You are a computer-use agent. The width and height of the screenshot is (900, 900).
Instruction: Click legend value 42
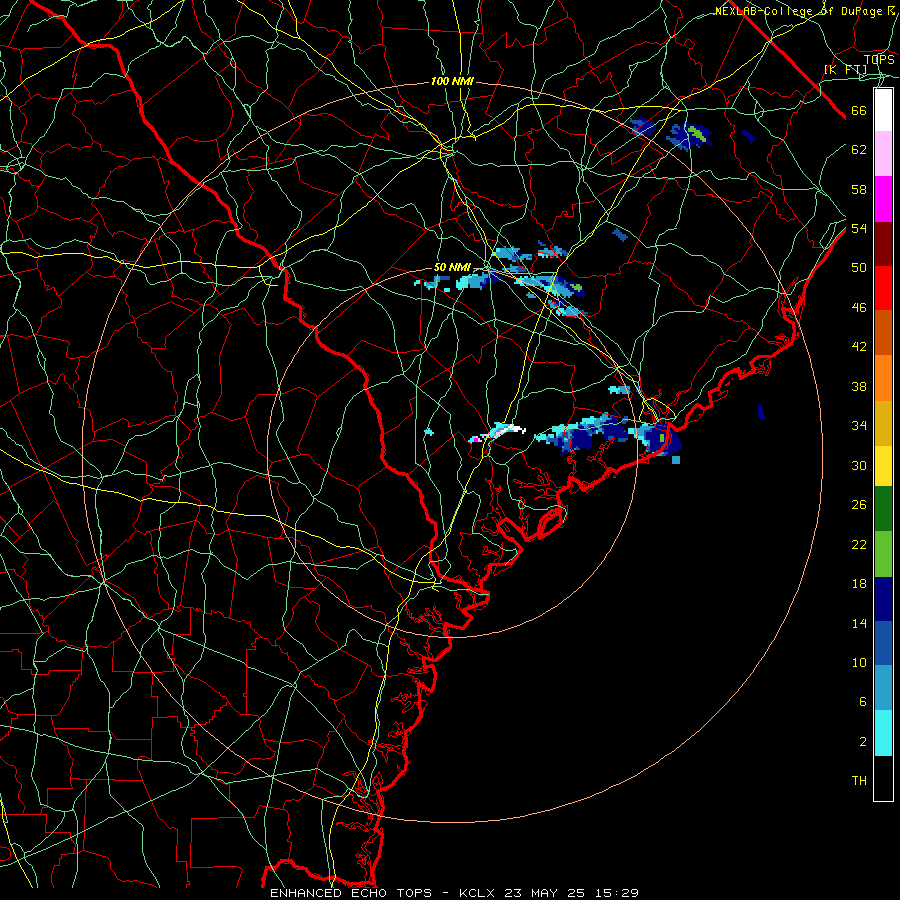(859, 347)
